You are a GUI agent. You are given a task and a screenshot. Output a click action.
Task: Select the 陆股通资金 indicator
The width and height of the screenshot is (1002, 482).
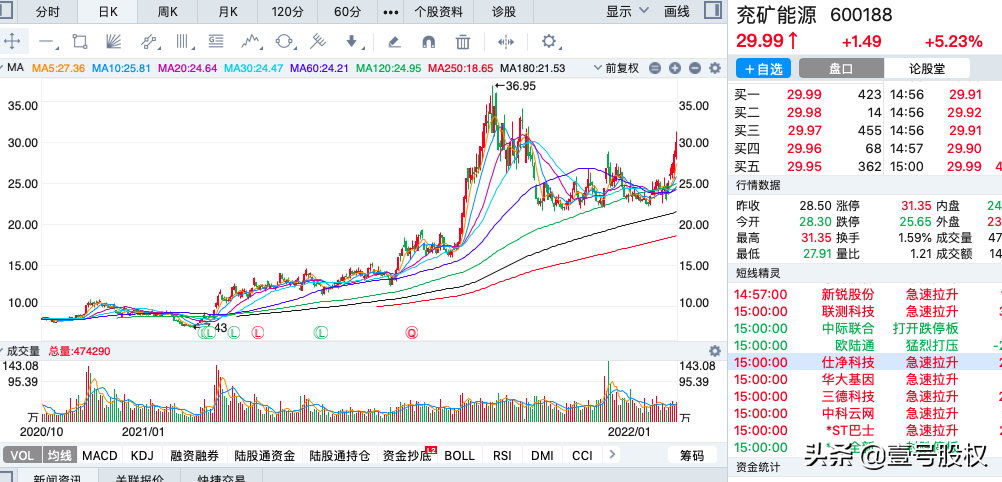pyautogui.click(x=264, y=455)
